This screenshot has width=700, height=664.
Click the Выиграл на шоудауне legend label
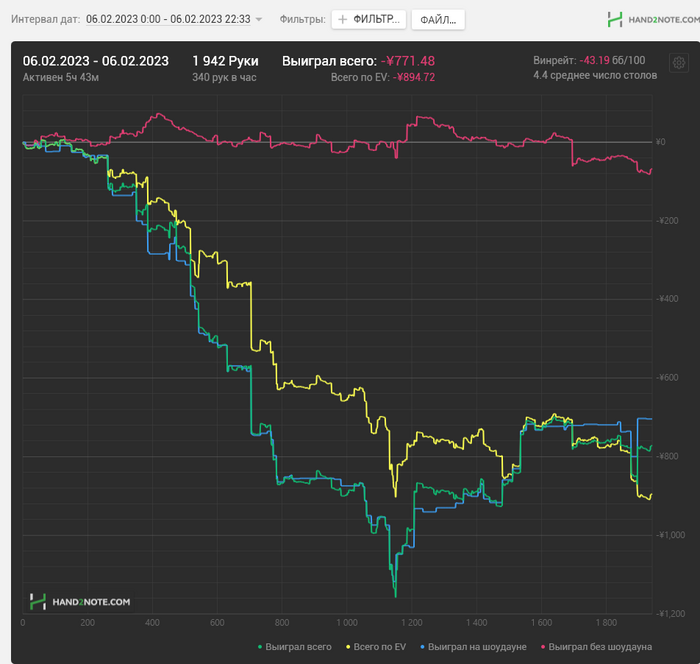(477, 647)
